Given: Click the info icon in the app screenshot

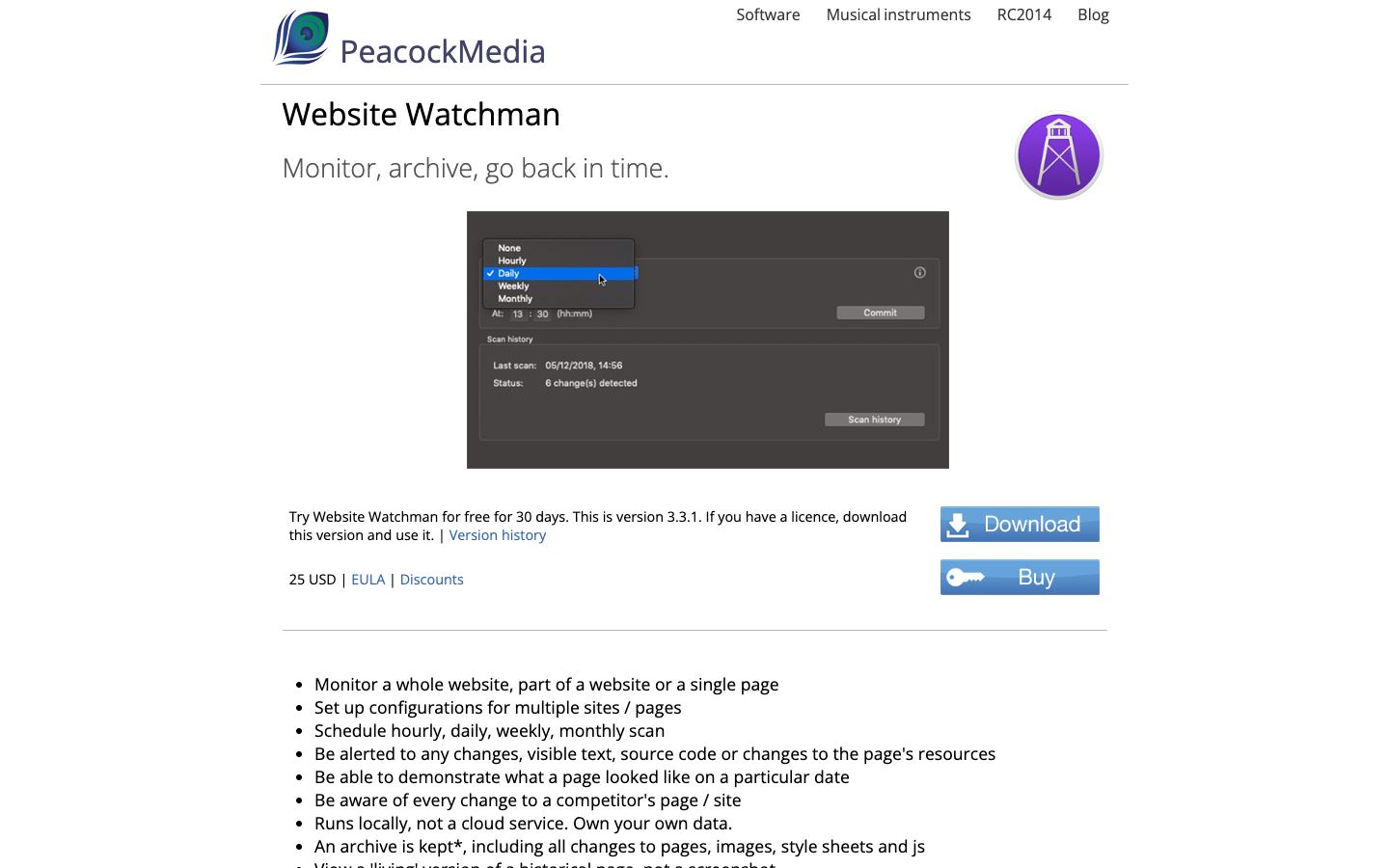Looking at the screenshot, I should pos(919,273).
